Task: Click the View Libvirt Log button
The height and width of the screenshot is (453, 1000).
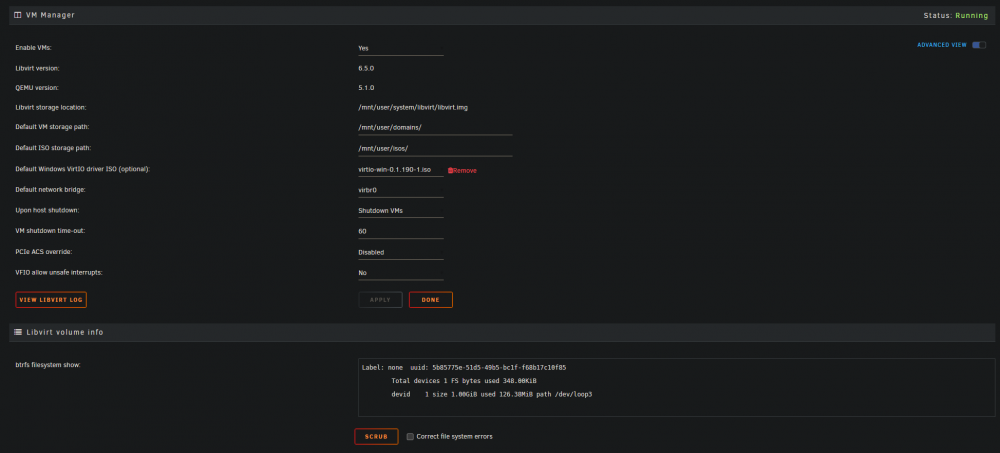Action: click(x=51, y=300)
